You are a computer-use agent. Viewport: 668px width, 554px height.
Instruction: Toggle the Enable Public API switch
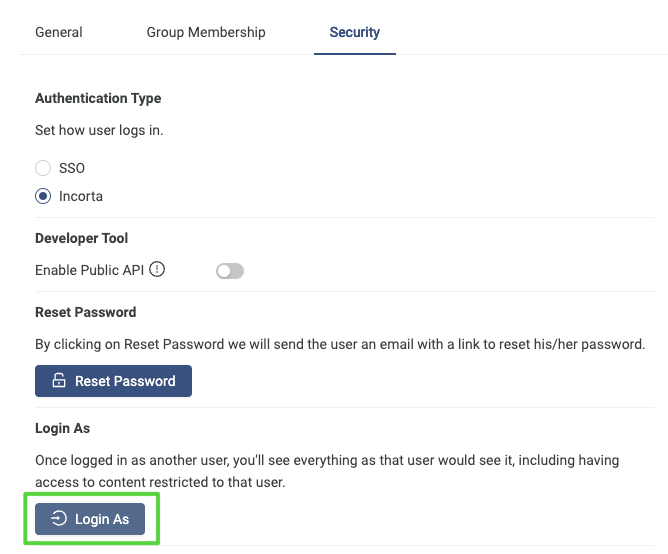[230, 270]
